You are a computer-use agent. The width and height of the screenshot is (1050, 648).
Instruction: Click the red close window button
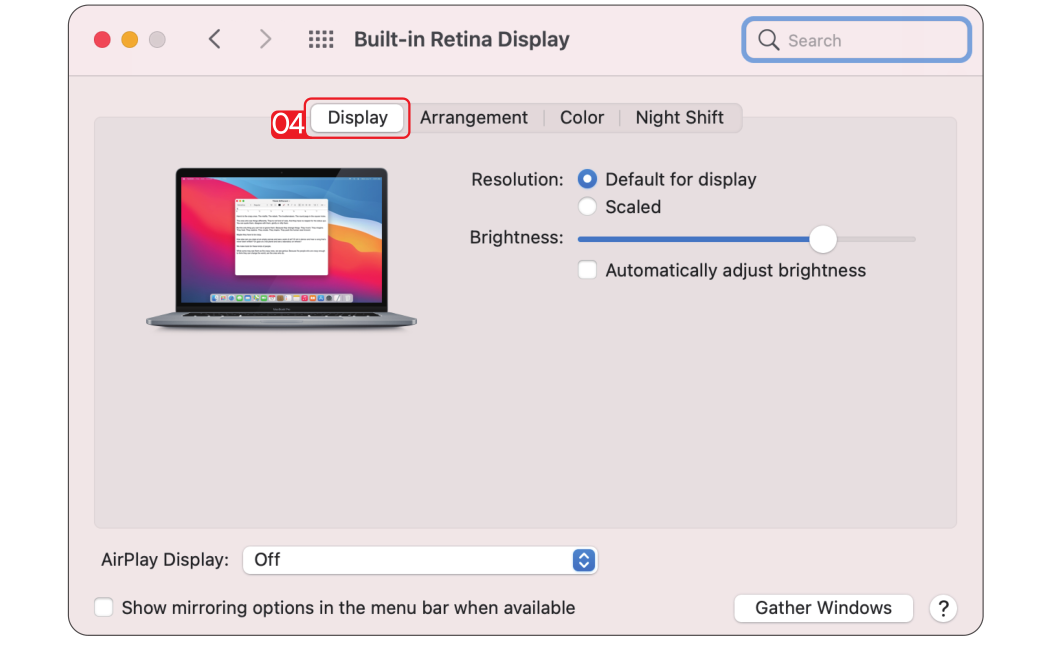point(102,40)
